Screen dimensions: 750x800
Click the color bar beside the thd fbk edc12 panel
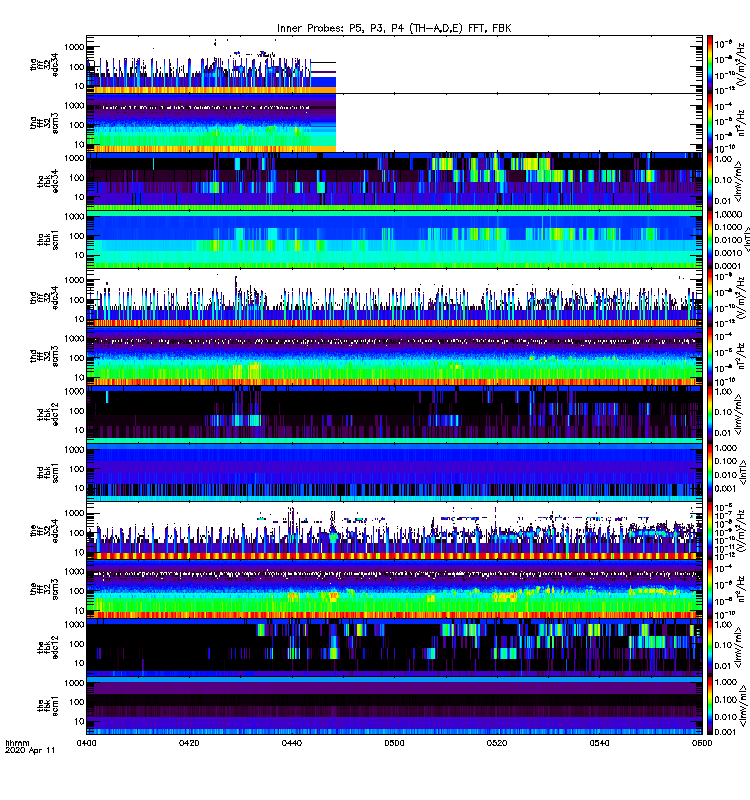click(710, 414)
